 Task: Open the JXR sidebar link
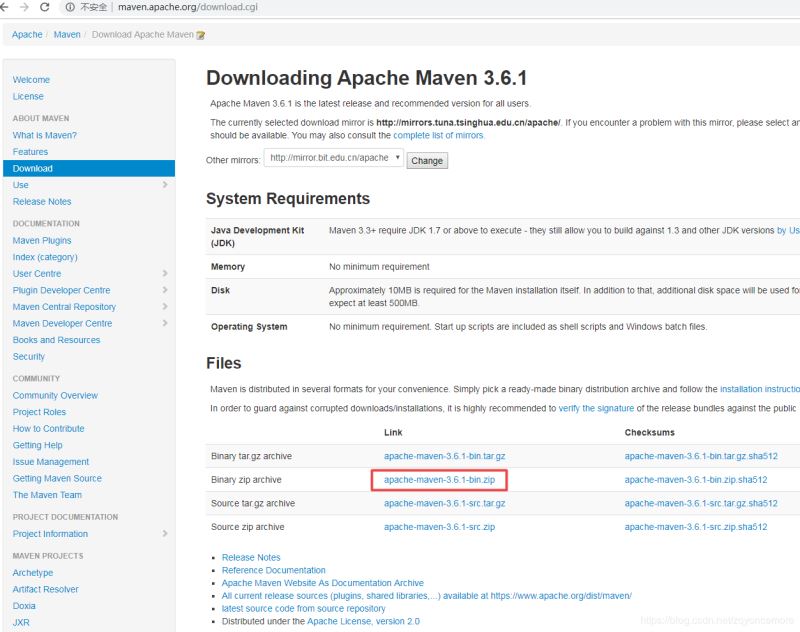21,622
